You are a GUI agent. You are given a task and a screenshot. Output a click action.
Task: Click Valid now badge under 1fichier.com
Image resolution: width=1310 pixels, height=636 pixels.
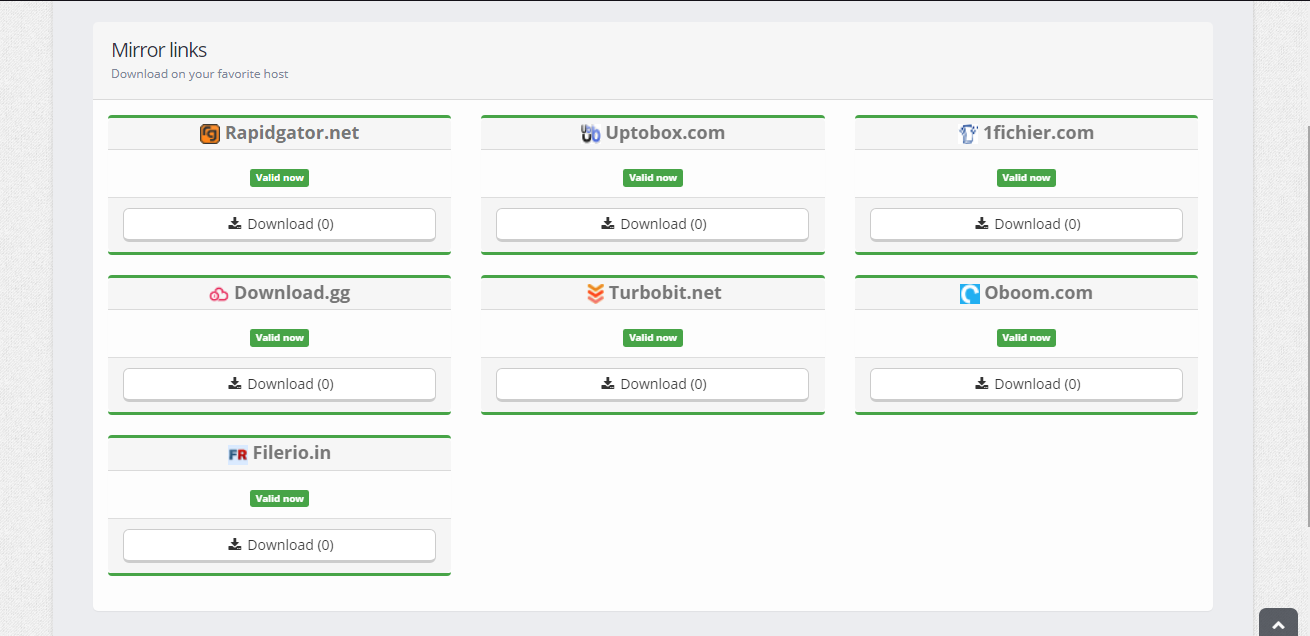coord(1026,178)
